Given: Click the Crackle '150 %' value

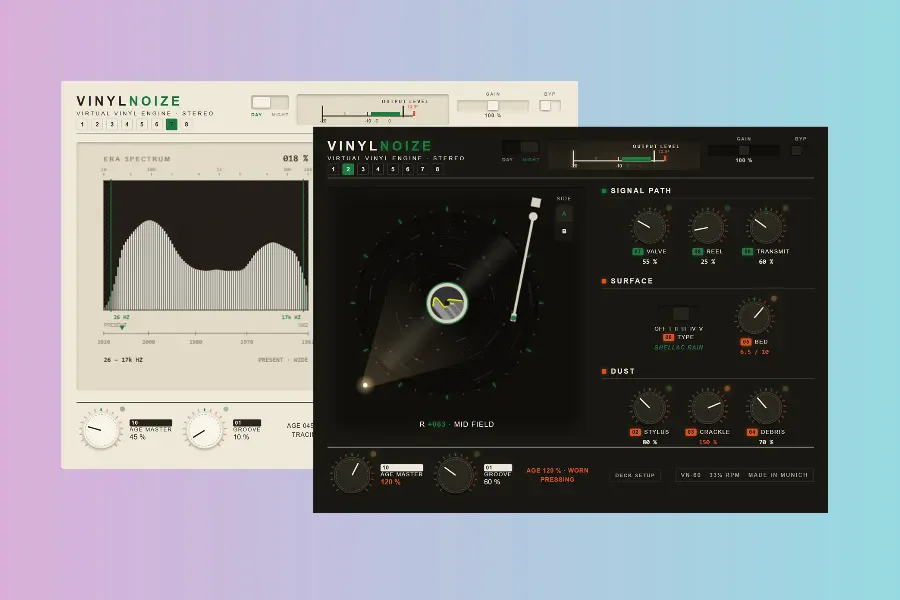Looking at the screenshot, I should [x=708, y=442].
